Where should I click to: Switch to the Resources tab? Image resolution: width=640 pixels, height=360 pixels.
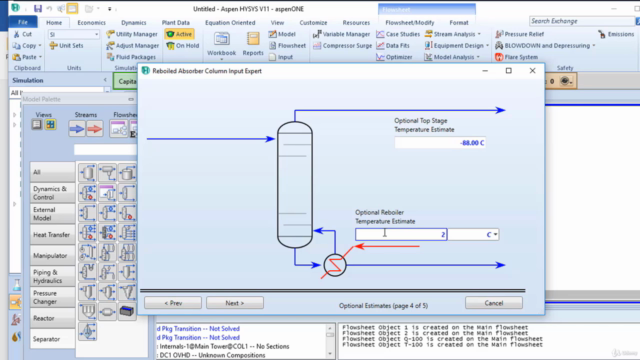(356, 22)
